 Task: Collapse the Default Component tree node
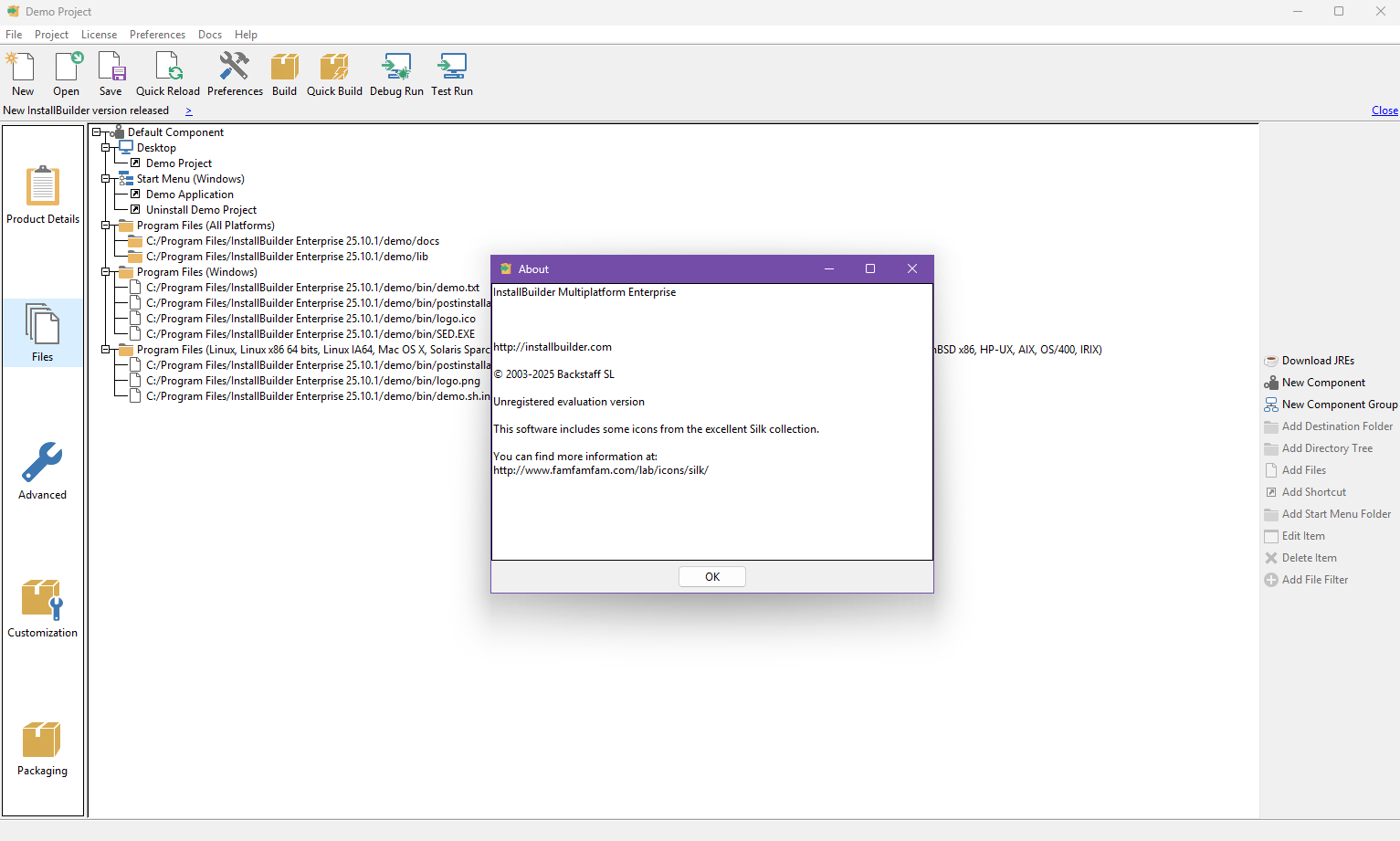point(97,132)
